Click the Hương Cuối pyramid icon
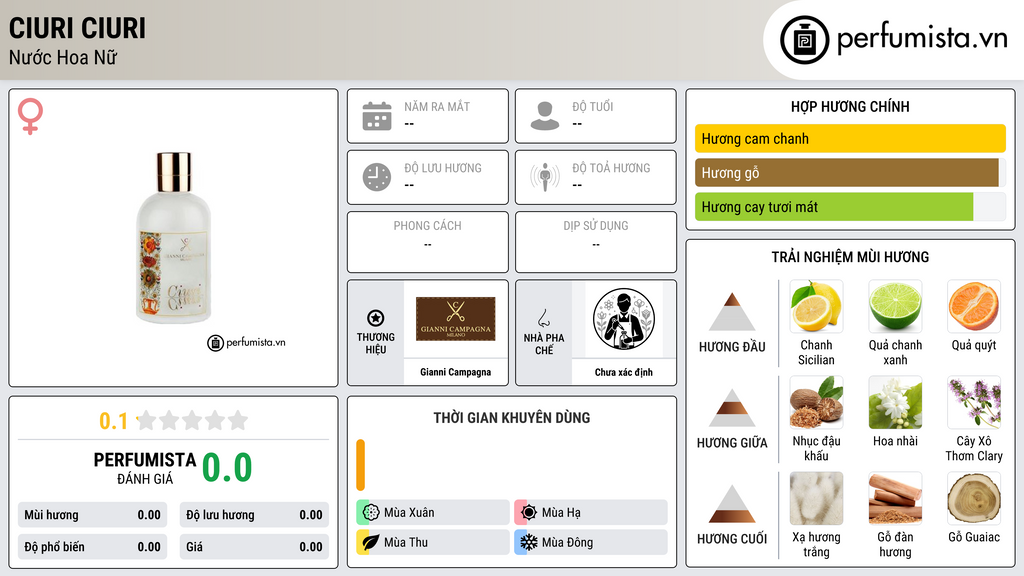The image size is (1024, 576). (732, 504)
